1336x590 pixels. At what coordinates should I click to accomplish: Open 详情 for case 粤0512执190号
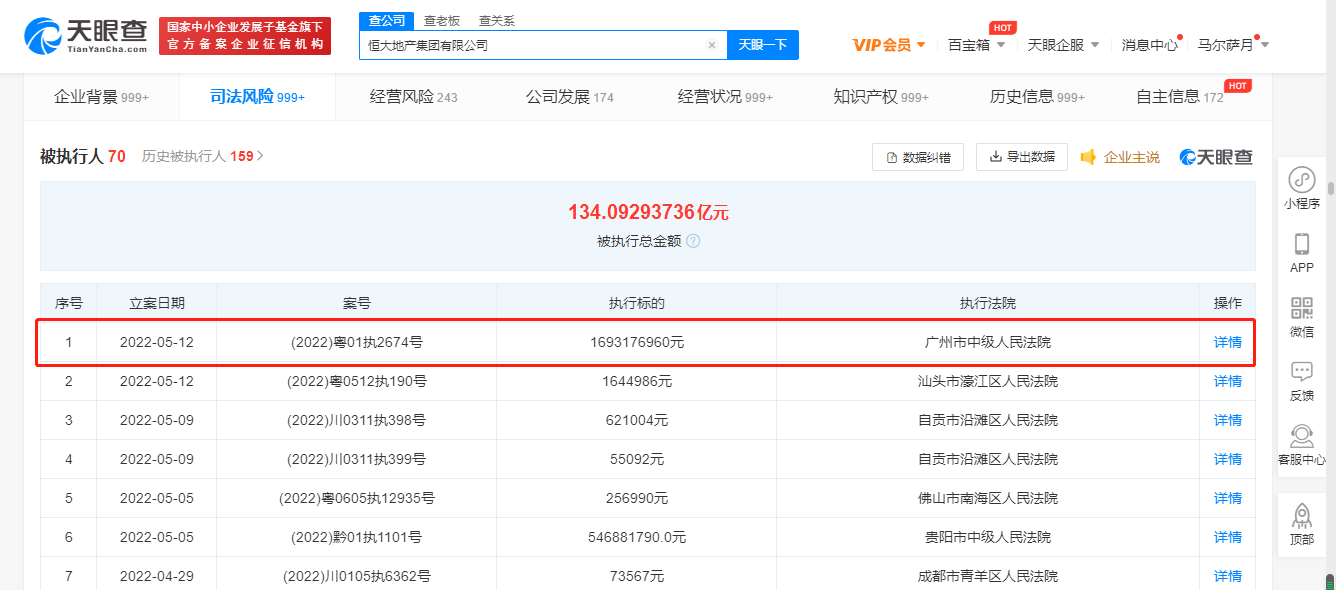click(1227, 381)
